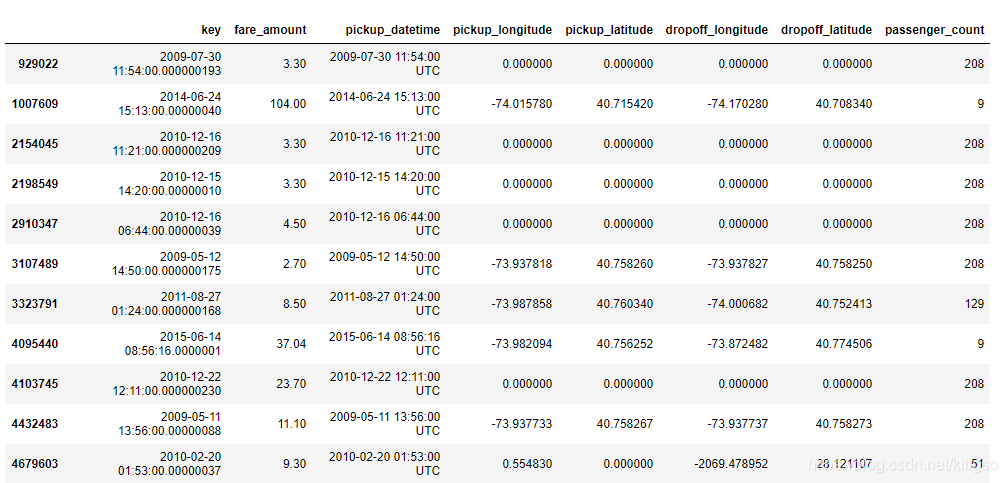The width and height of the screenshot is (1008, 483).
Task: Select row index 4103745
Action: click(35, 383)
